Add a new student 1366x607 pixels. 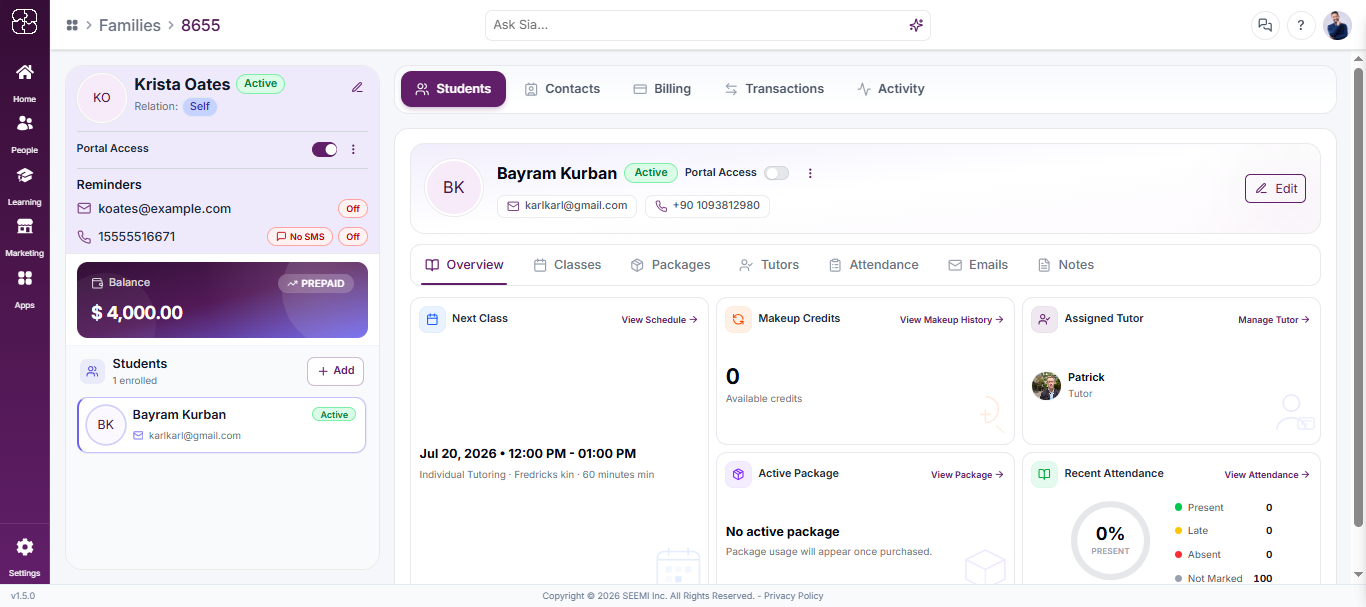pyautogui.click(x=335, y=371)
